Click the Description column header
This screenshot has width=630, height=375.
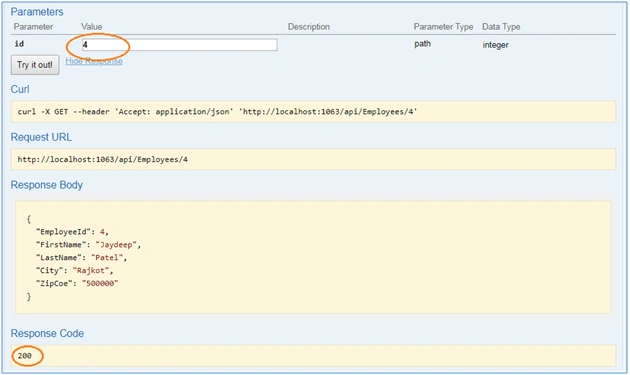tap(309, 27)
